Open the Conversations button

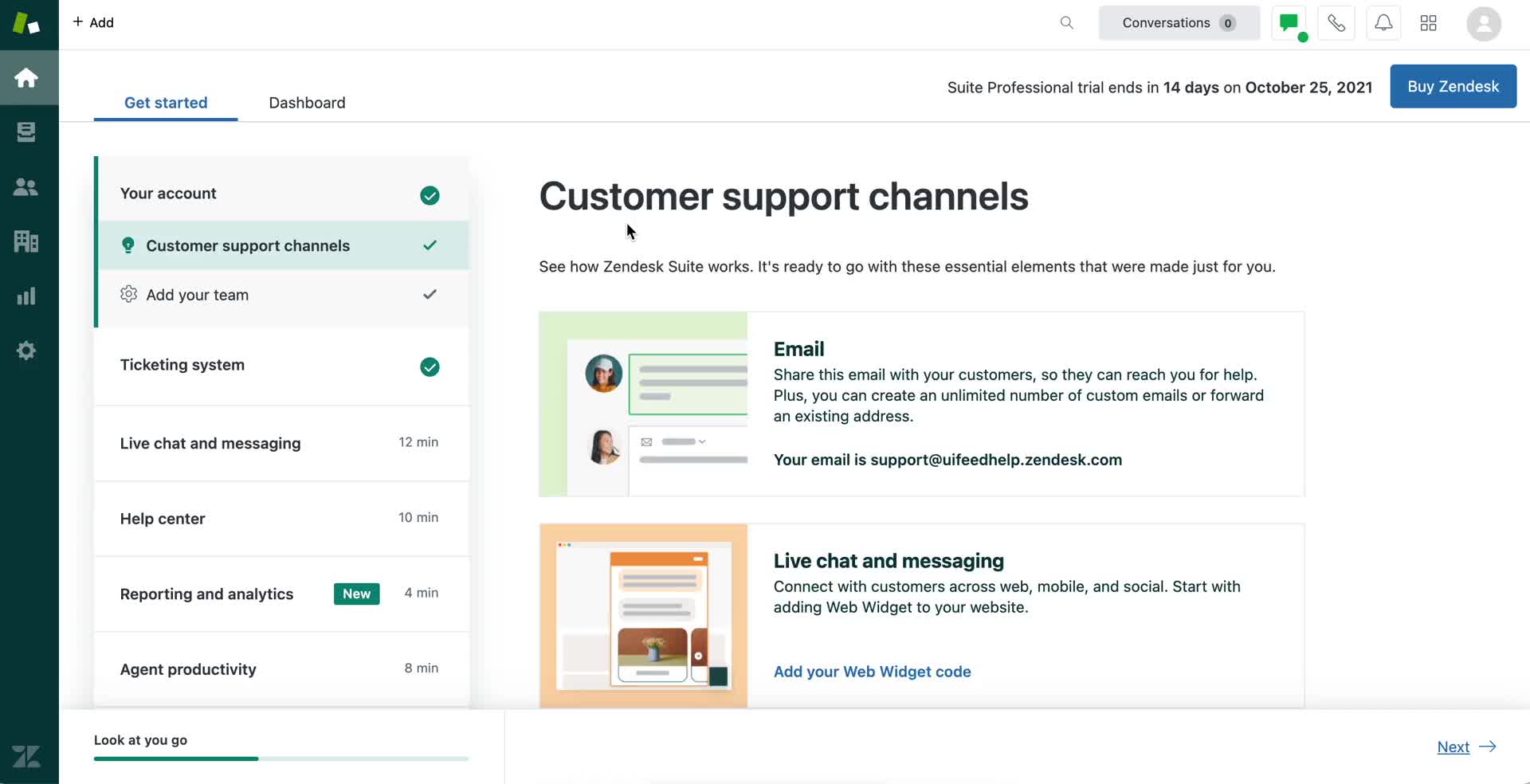pyautogui.click(x=1179, y=23)
